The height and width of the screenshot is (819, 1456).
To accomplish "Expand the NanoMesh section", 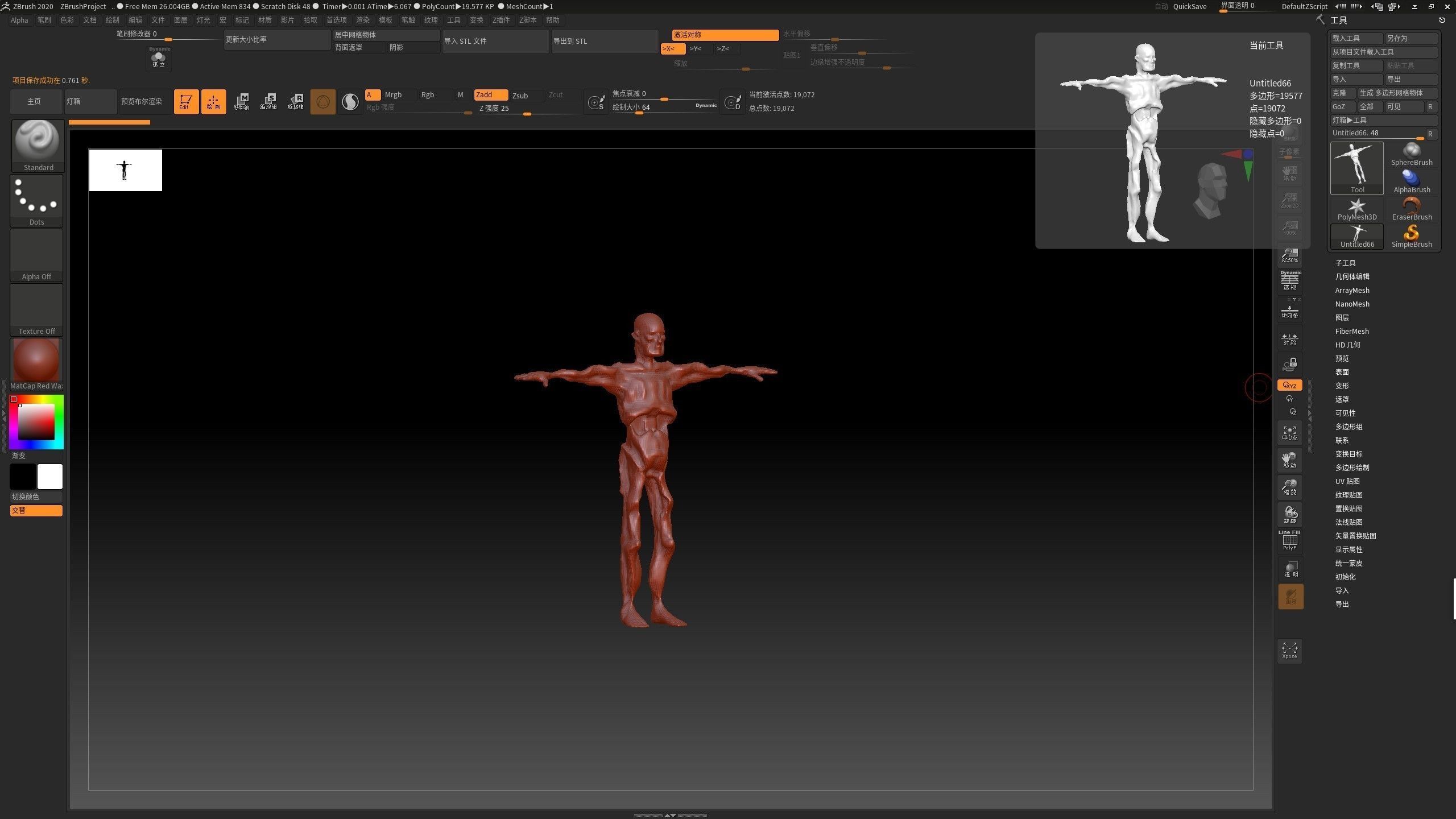I will pyautogui.click(x=1352, y=304).
